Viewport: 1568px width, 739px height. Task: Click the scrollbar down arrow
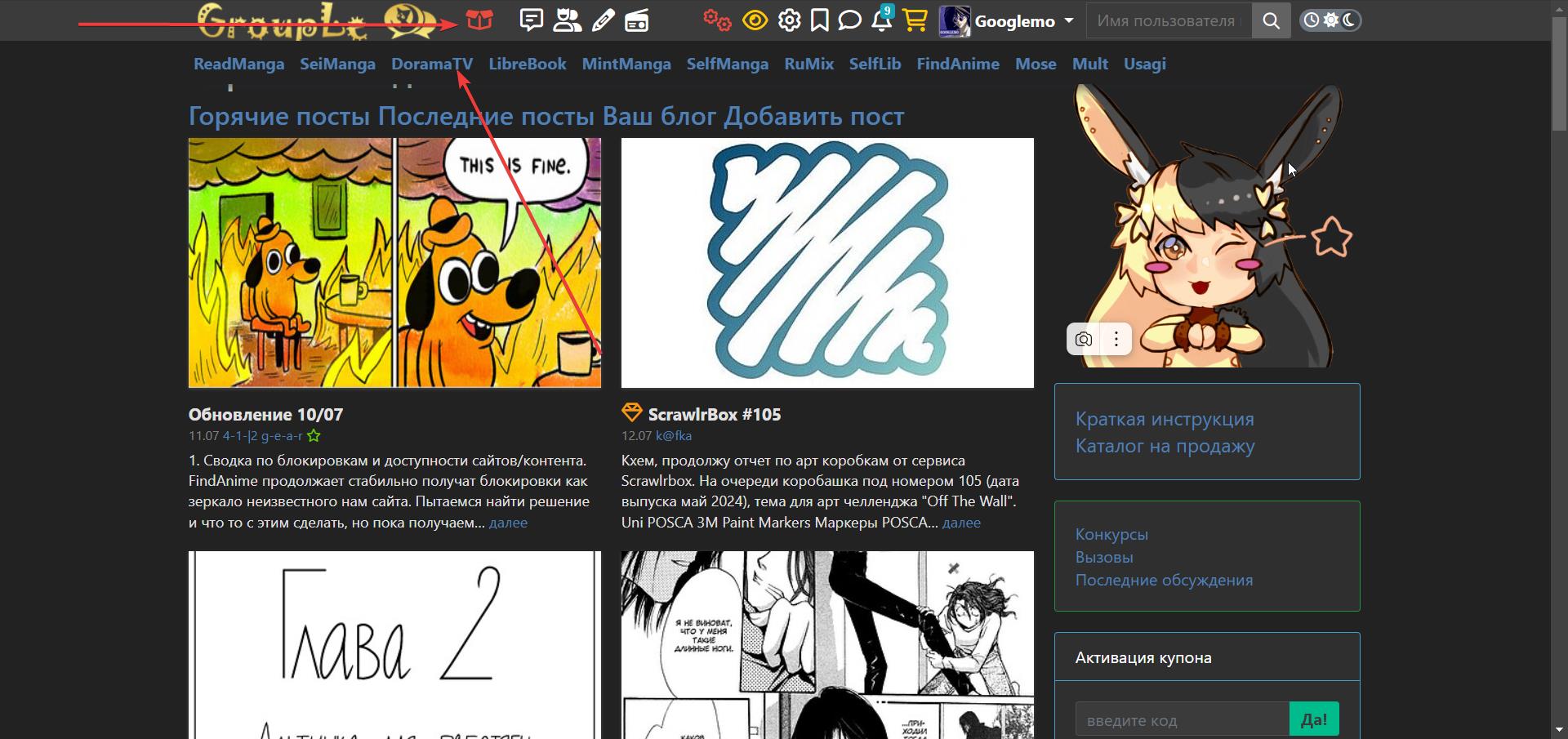(1559, 731)
